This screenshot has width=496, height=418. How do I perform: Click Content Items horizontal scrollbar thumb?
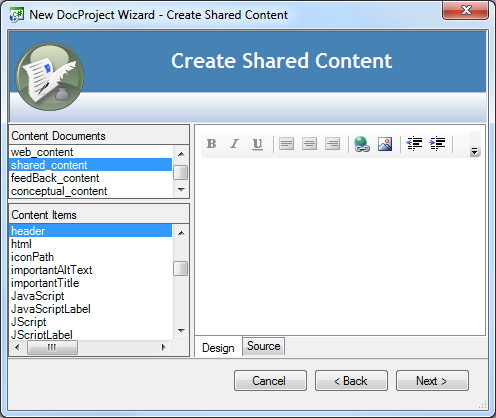[52, 348]
